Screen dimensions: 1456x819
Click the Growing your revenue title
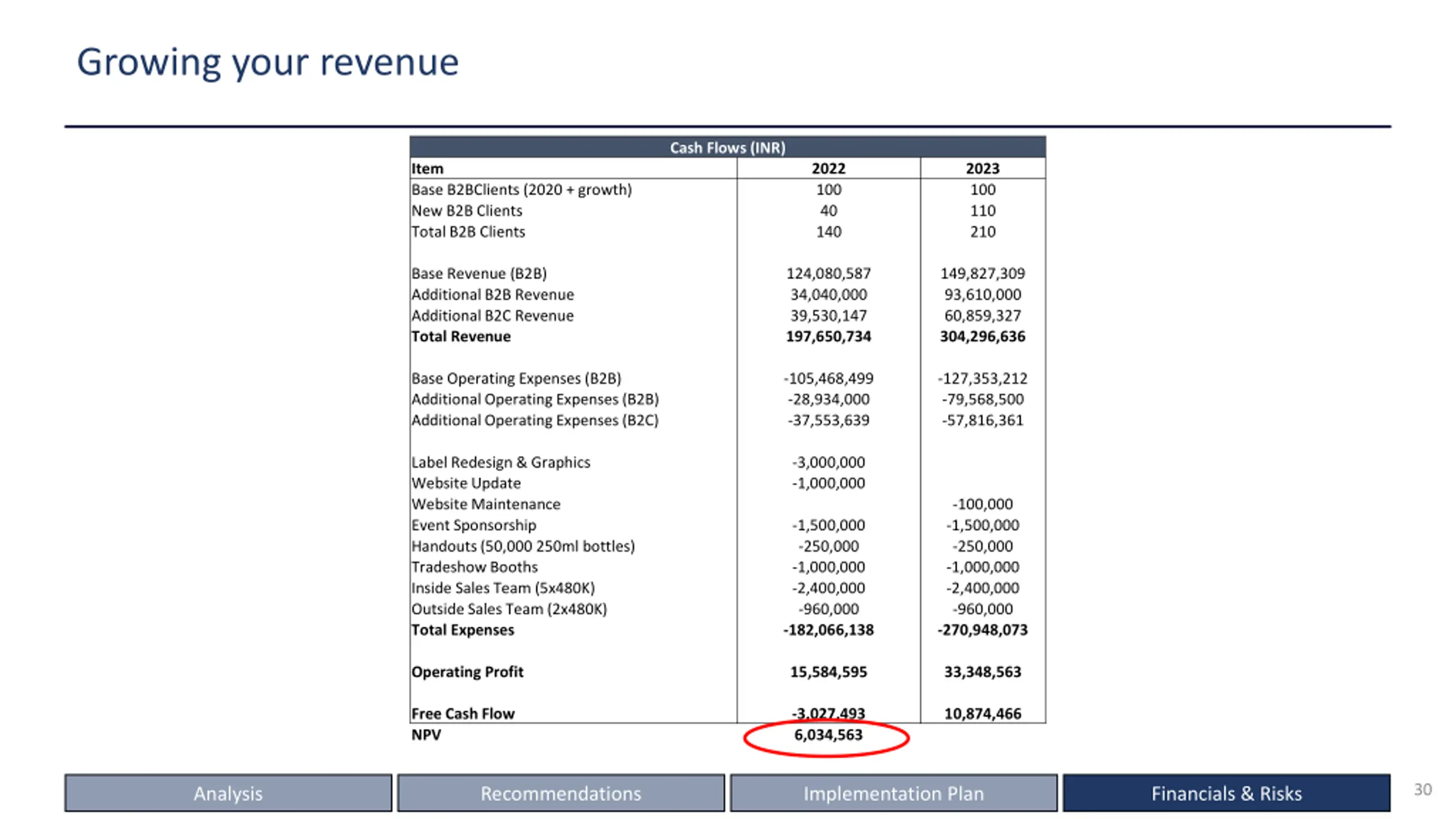268,63
